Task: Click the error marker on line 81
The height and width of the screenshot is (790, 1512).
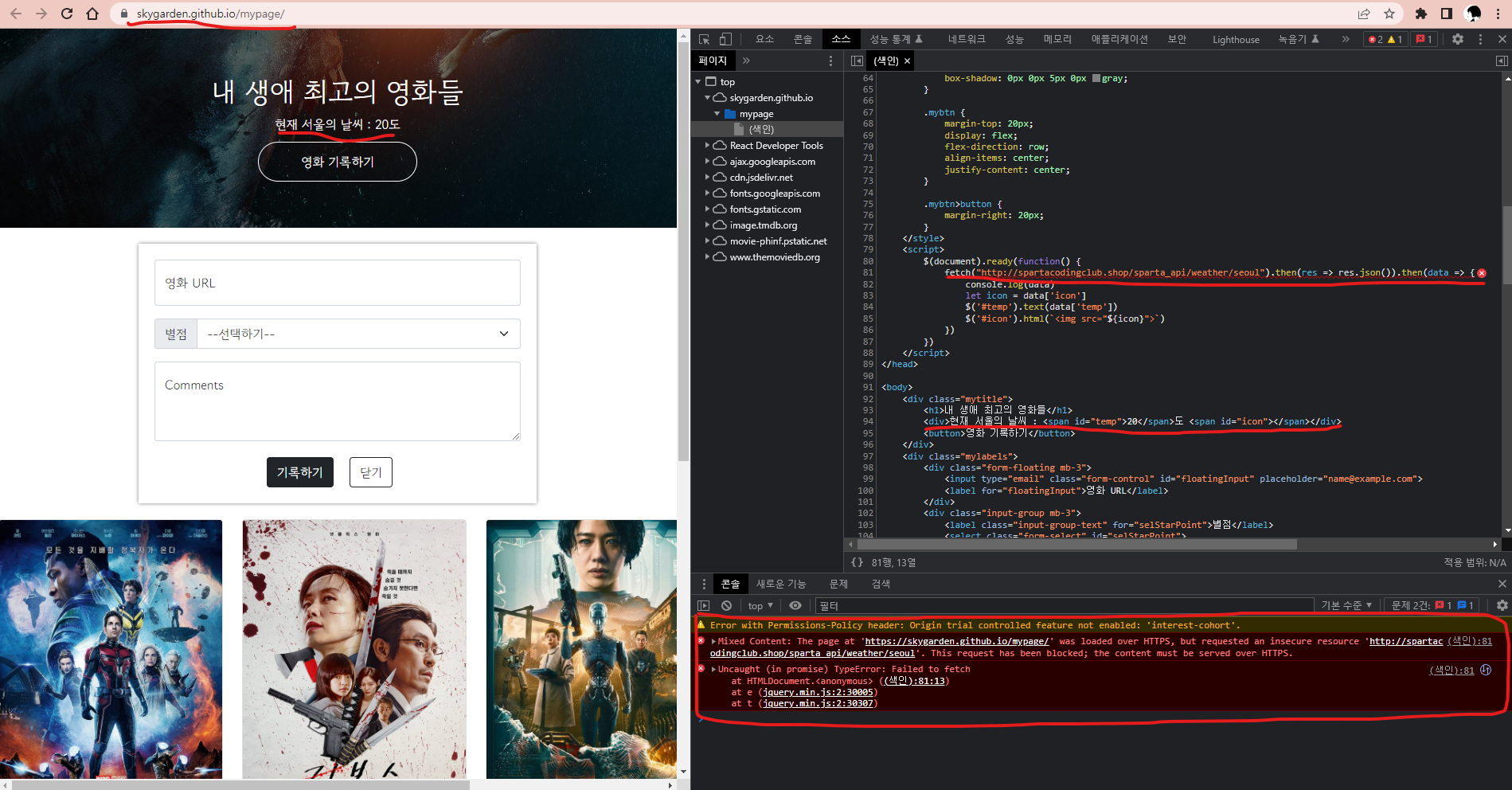Action: click(x=1482, y=273)
